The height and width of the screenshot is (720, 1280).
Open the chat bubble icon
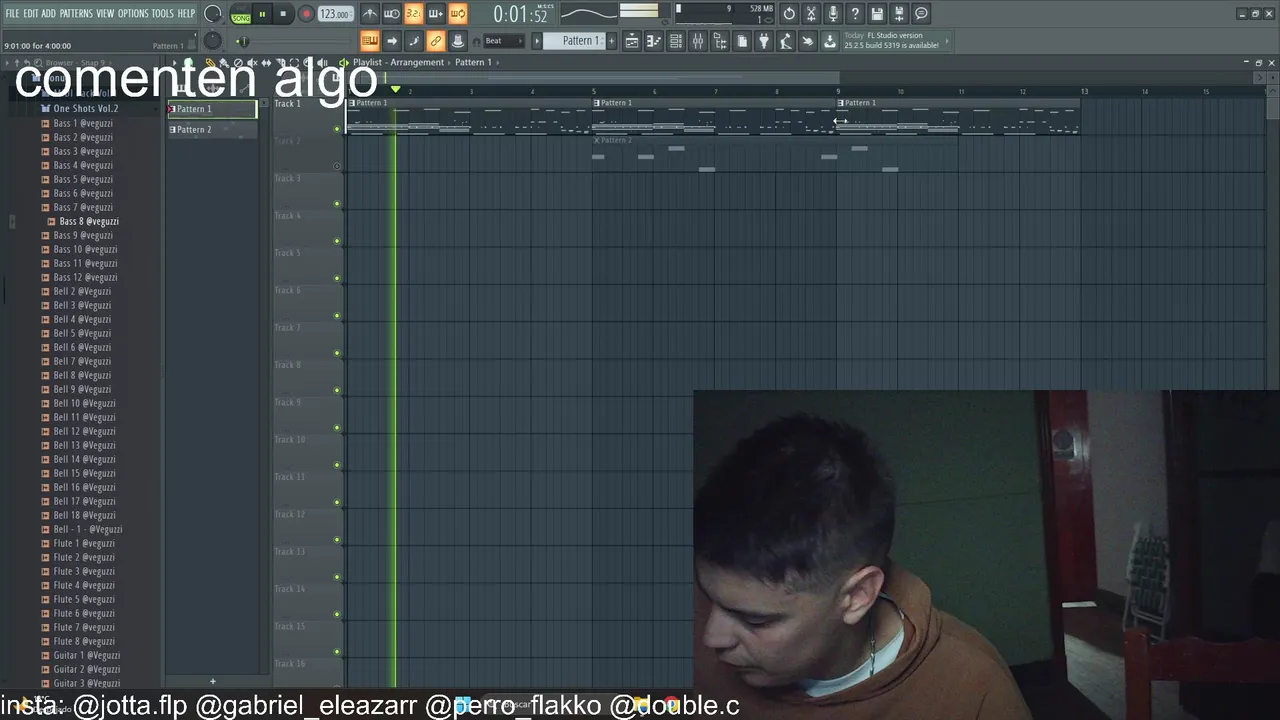[921, 14]
